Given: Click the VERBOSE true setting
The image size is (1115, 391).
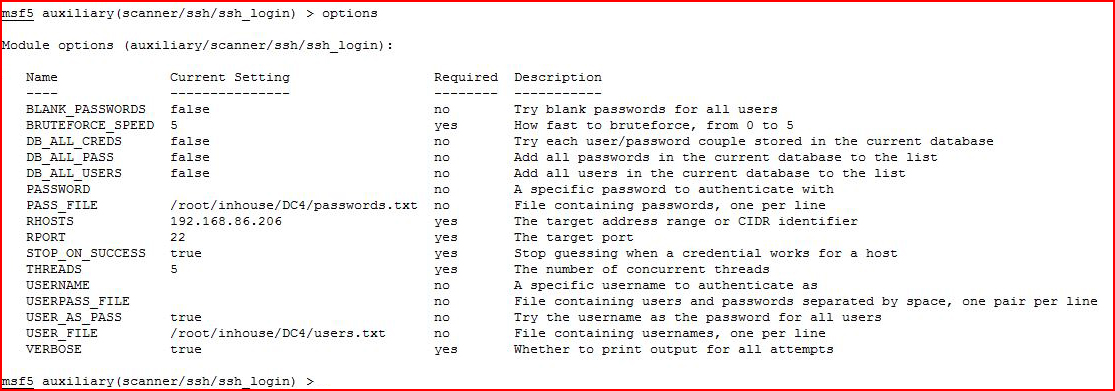Looking at the screenshot, I should coord(186,349).
